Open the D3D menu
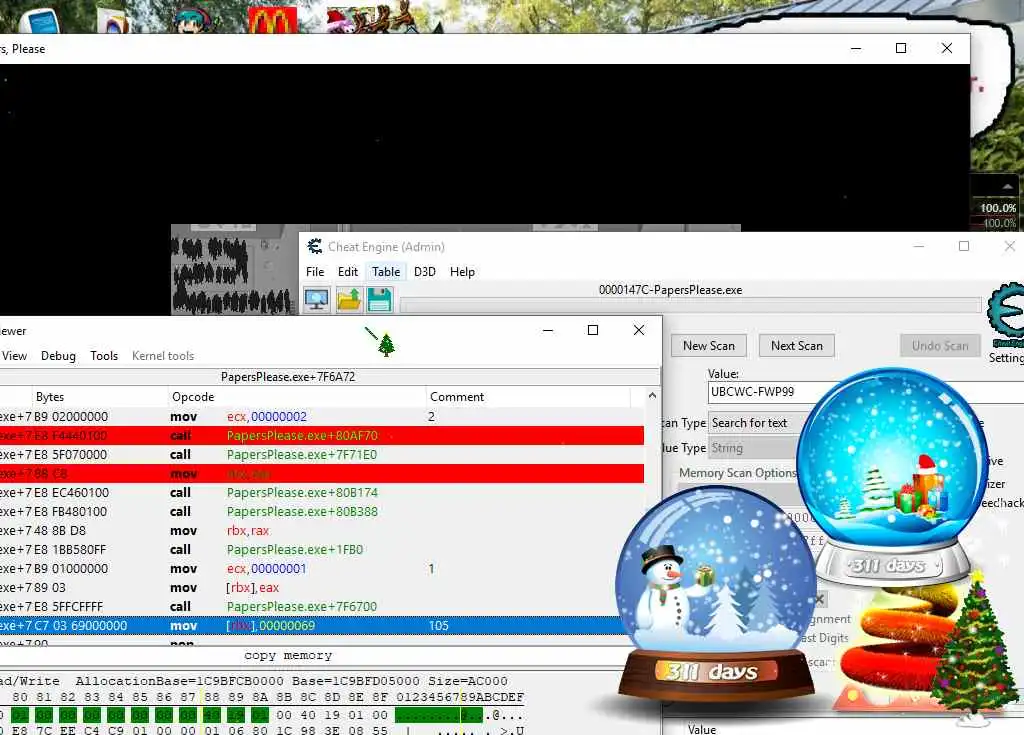Viewport: 1024px width, 735px height. (x=424, y=272)
